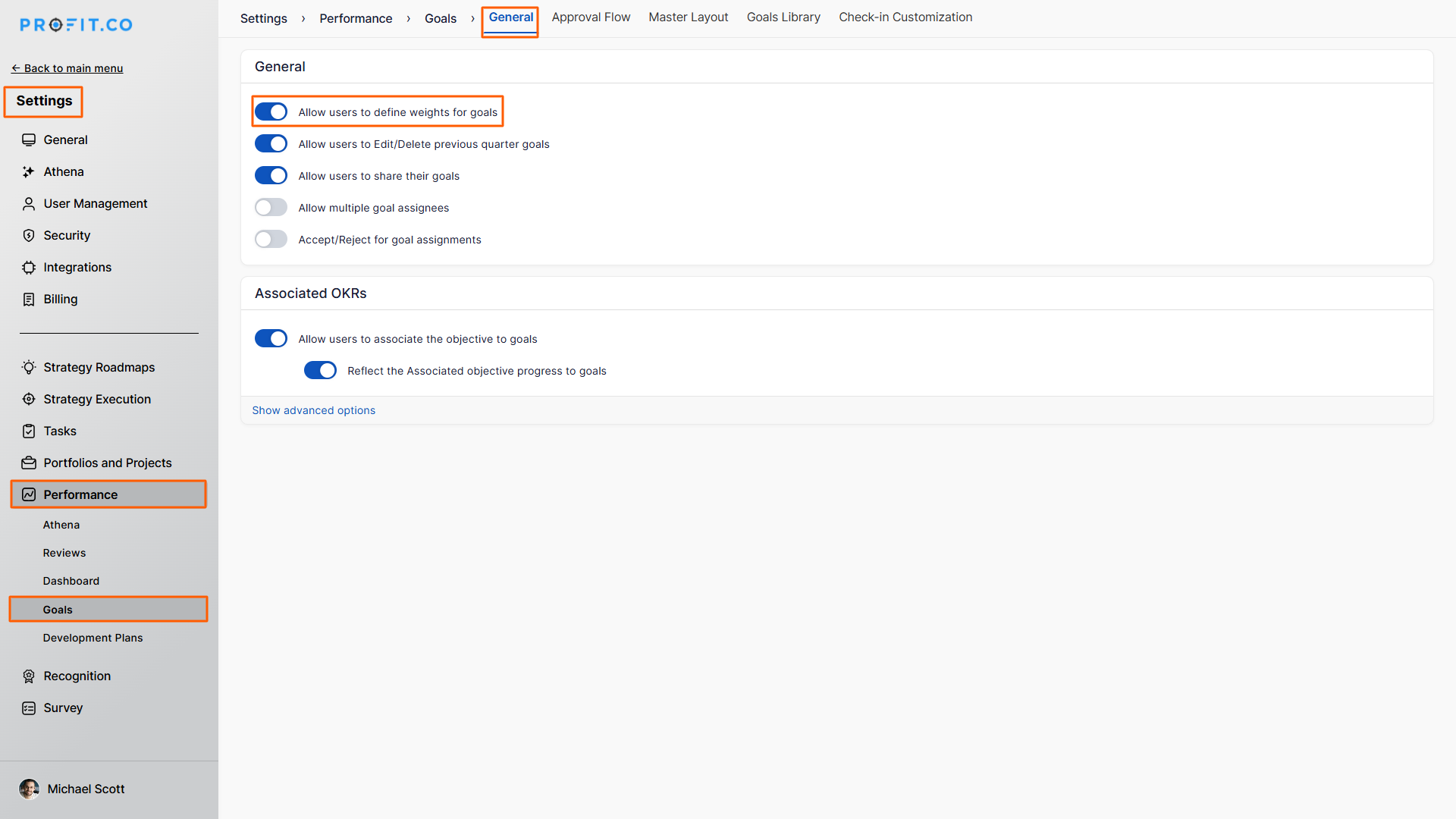Image resolution: width=1456 pixels, height=819 pixels.
Task: Show advanced options link
Action: point(313,410)
